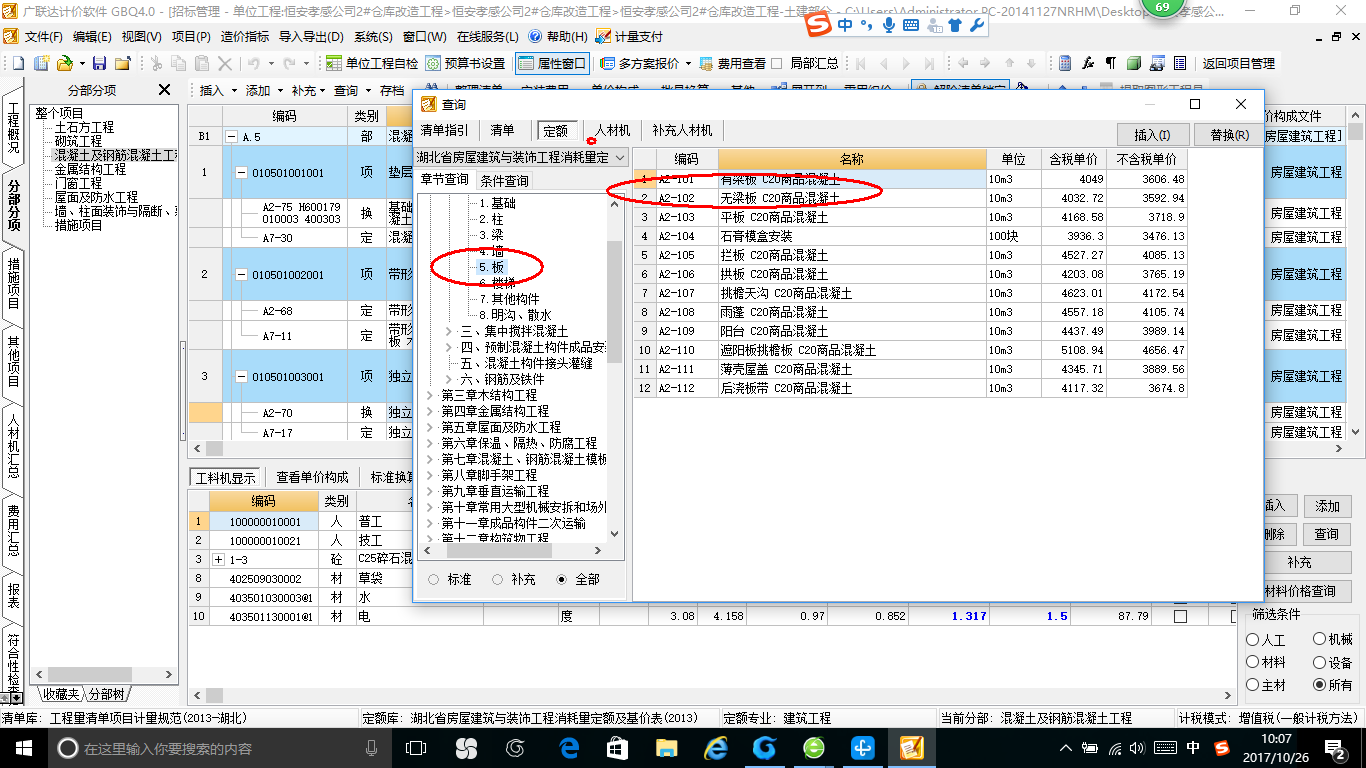Click the blue list document toolbar icon
This screenshot has width=1366, height=768.
(1180, 63)
